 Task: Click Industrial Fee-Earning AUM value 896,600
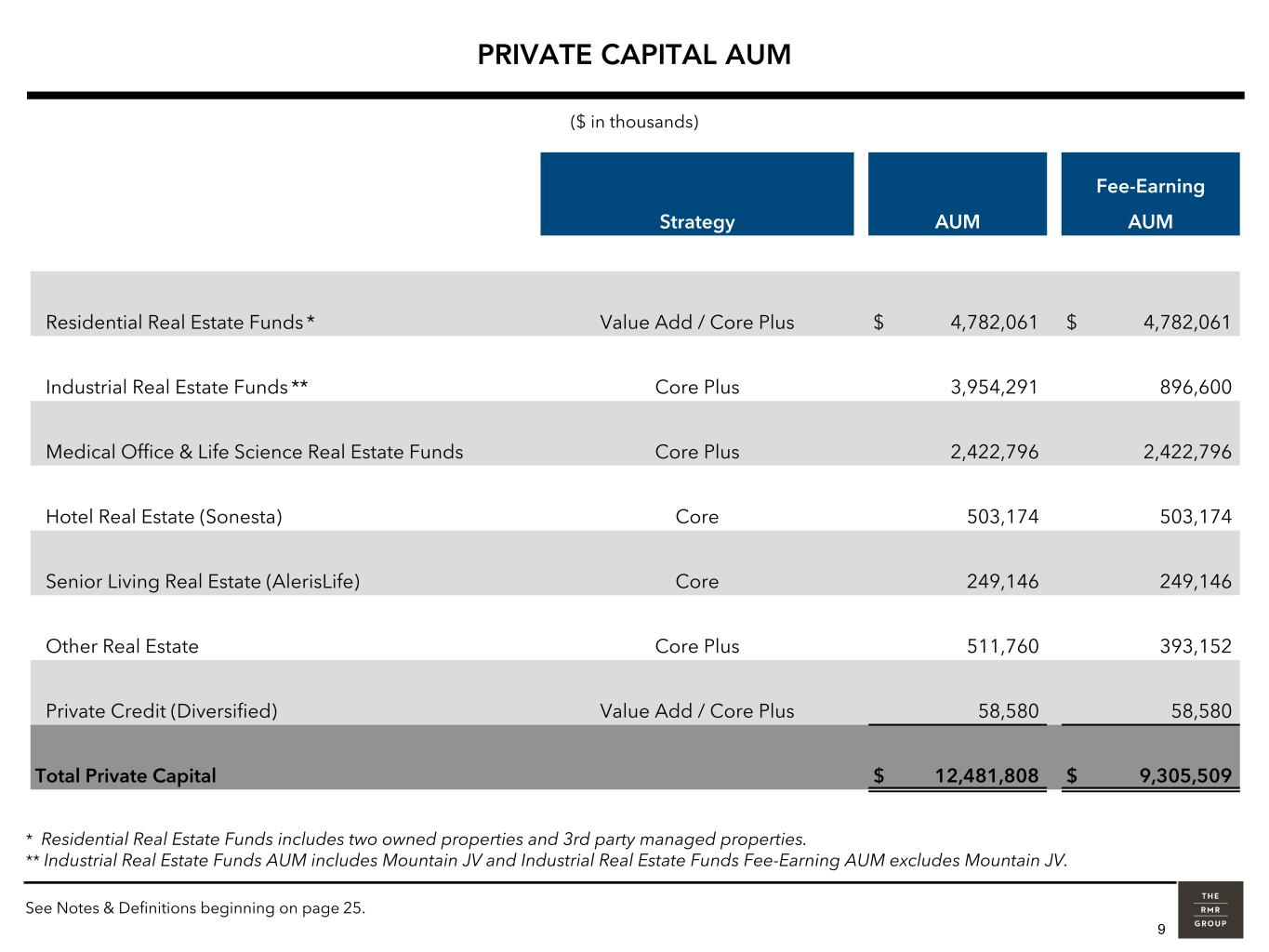tap(1196, 387)
